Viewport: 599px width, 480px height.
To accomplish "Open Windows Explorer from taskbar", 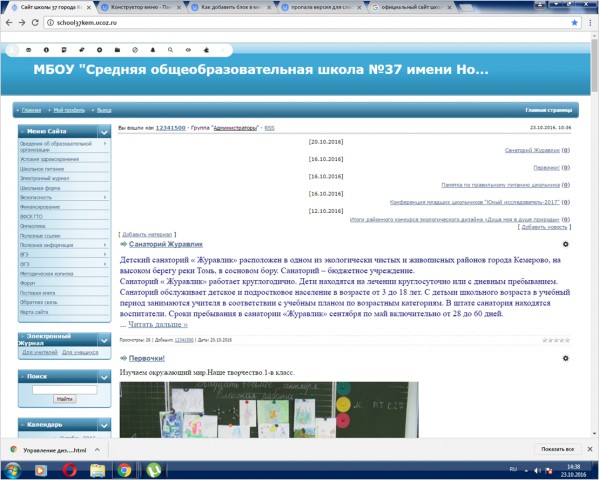I will (x=97, y=470).
